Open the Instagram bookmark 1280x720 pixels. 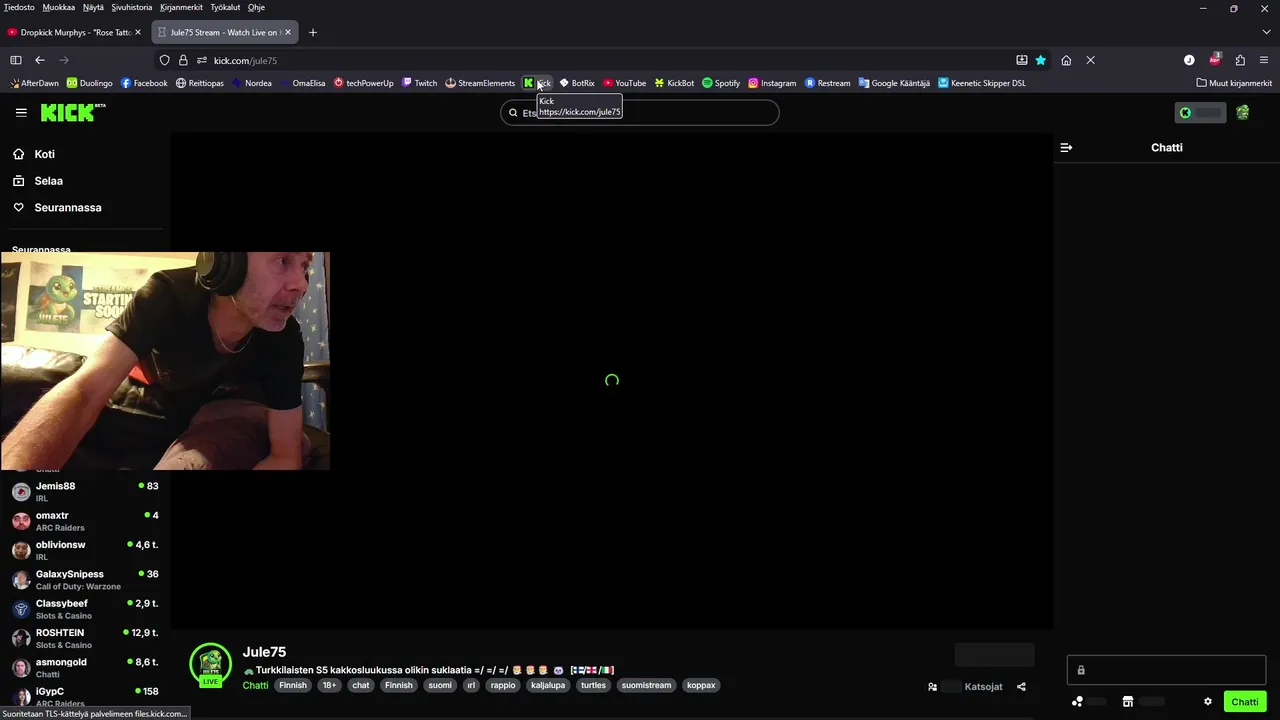tap(772, 83)
